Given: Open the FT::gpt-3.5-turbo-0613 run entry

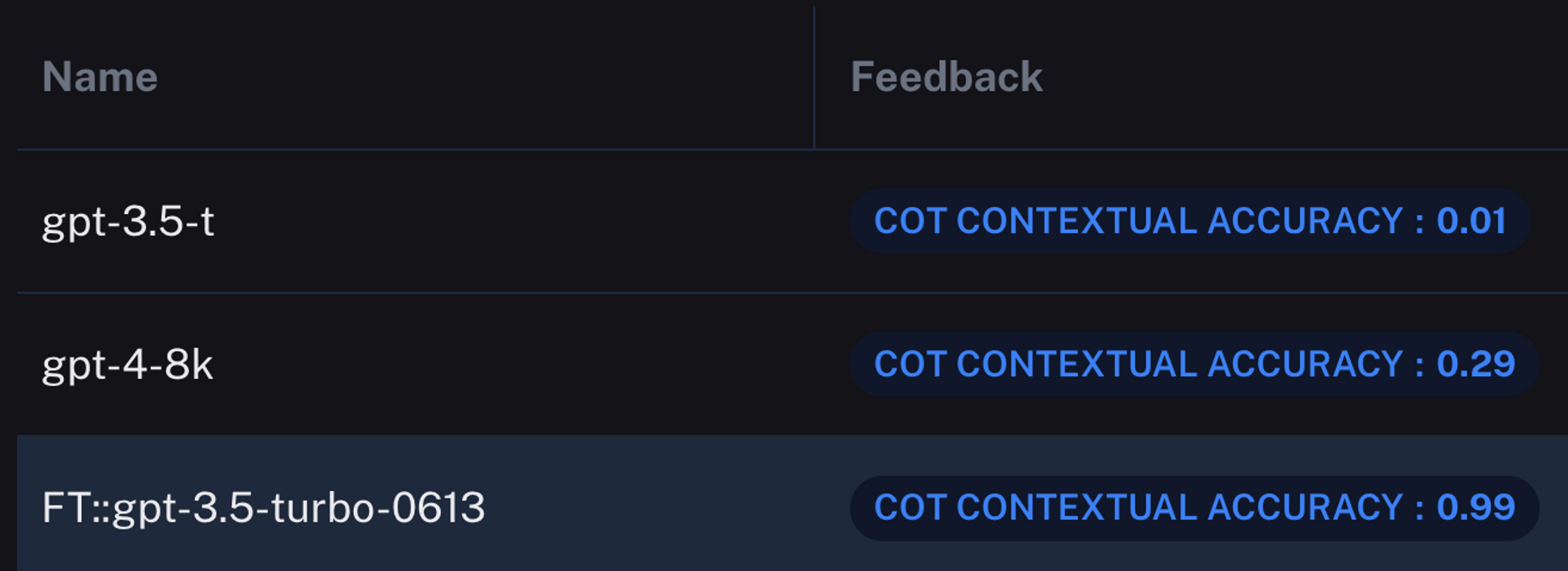Looking at the screenshot, I should click(x=263, y=507).
